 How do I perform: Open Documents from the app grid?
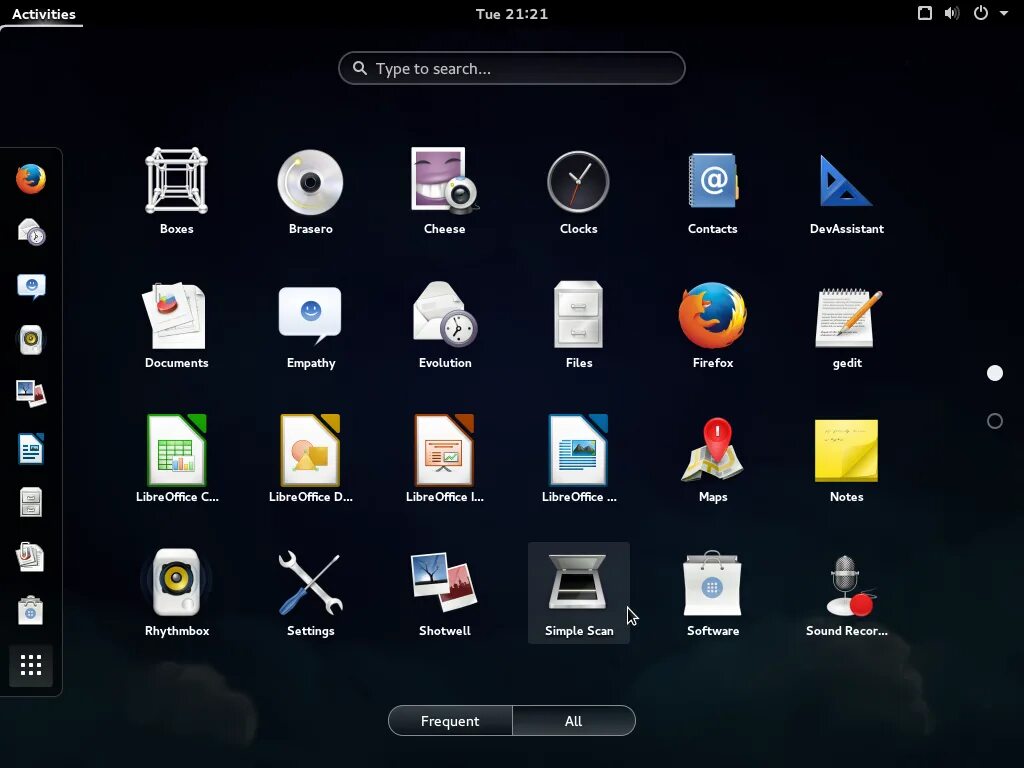(176, 325)
